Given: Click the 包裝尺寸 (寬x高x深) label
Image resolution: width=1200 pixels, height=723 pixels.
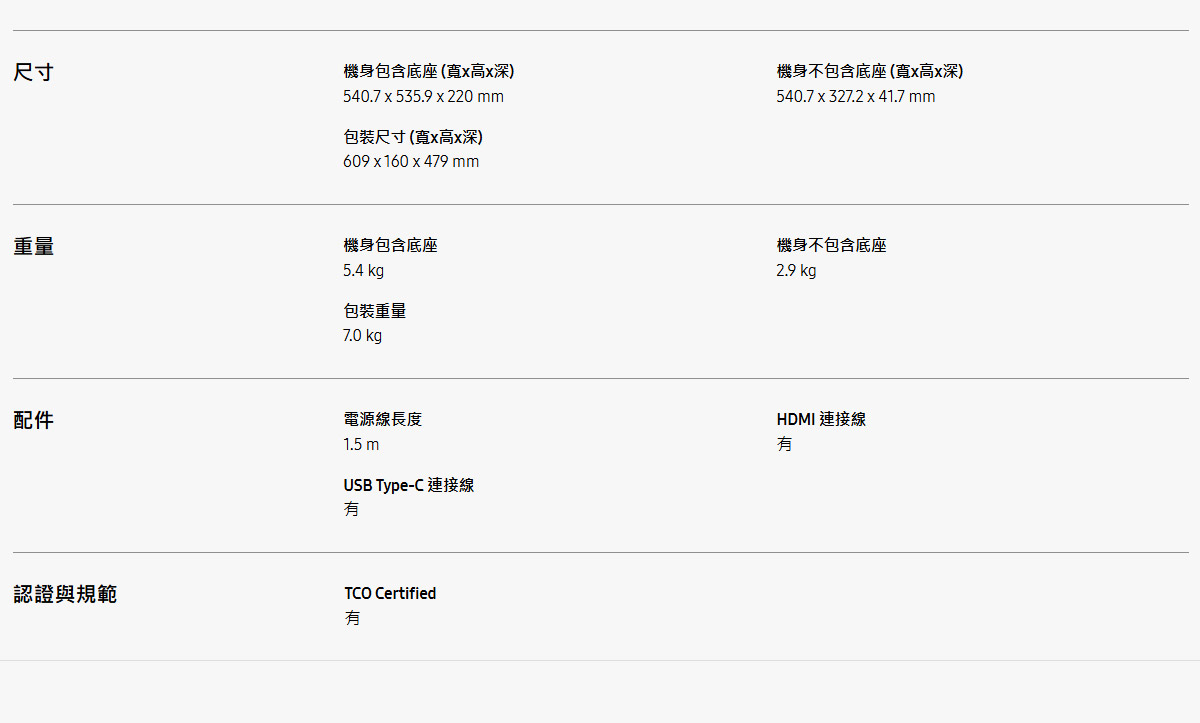Looking at the screenshot, I should pos(413,137).
